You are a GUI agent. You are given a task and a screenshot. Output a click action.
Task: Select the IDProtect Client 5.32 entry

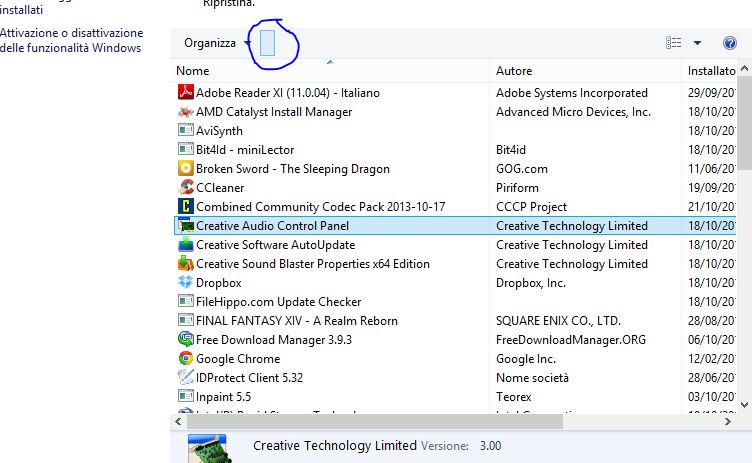pos(249,378)
